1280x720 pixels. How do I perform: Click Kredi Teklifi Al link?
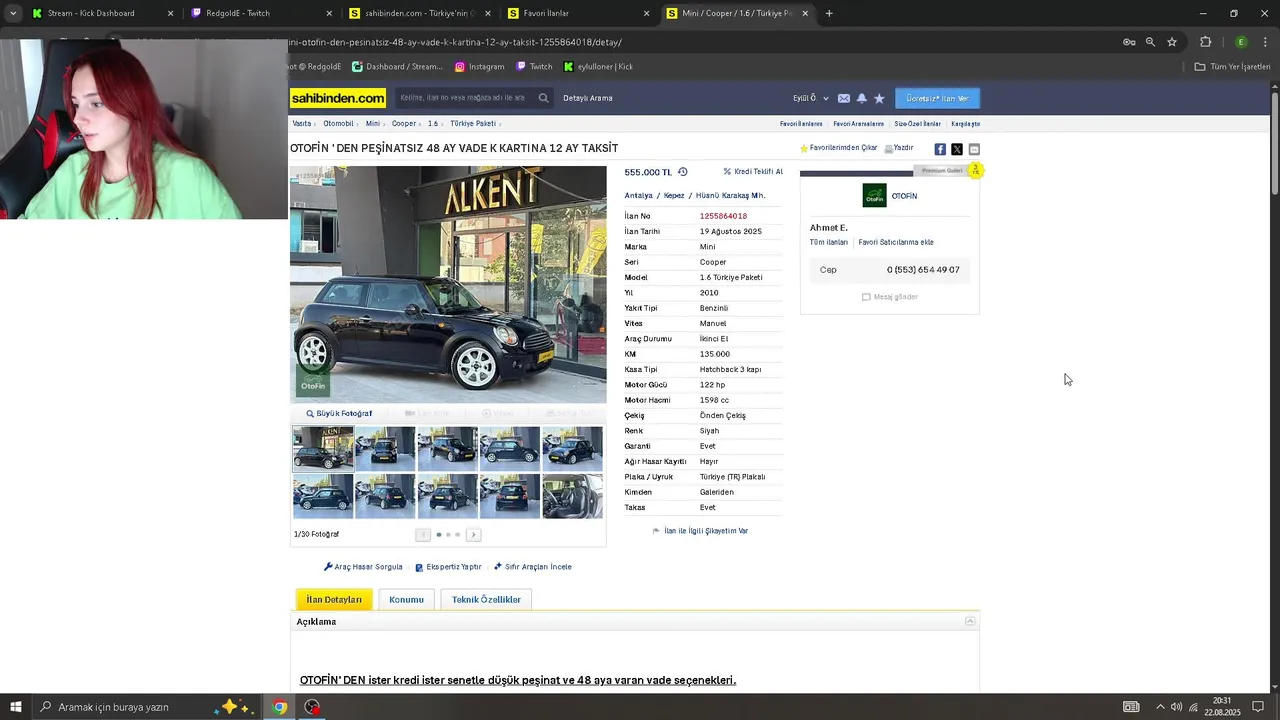753,172
